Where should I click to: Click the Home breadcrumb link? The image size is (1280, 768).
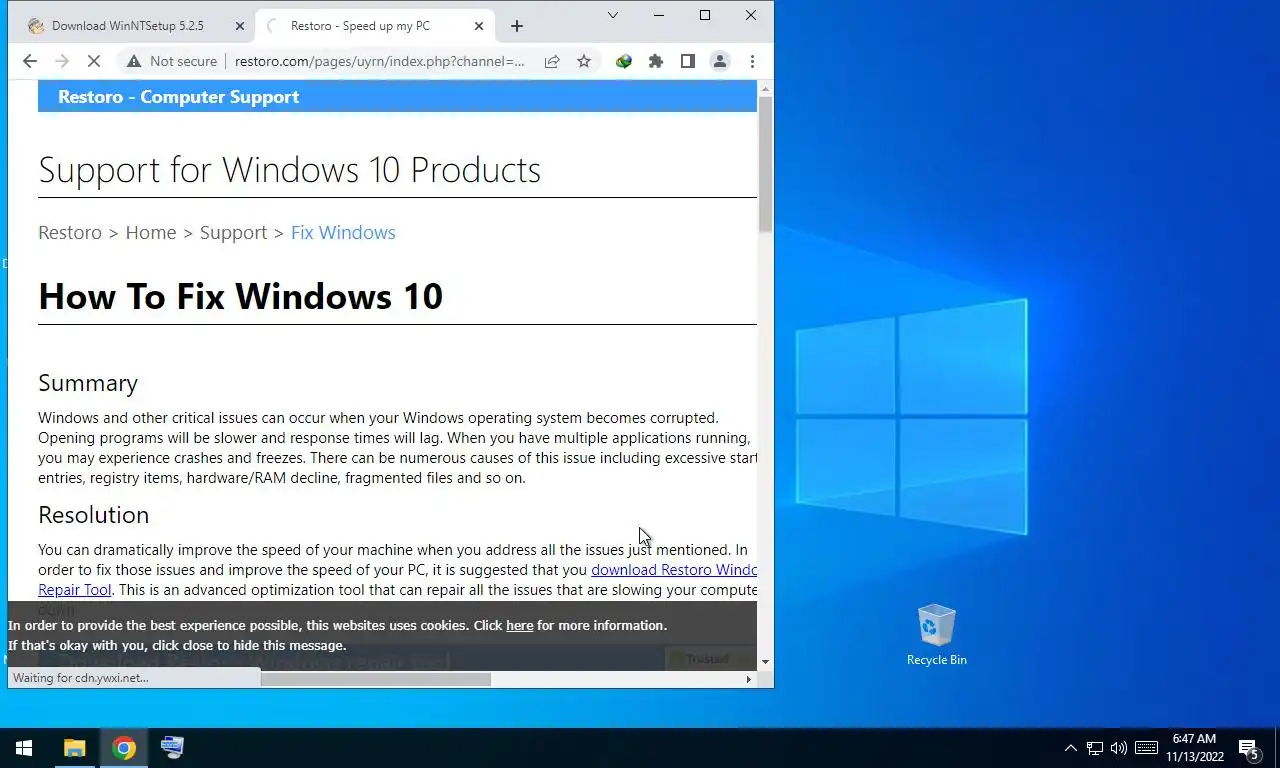tap(151, 232)
